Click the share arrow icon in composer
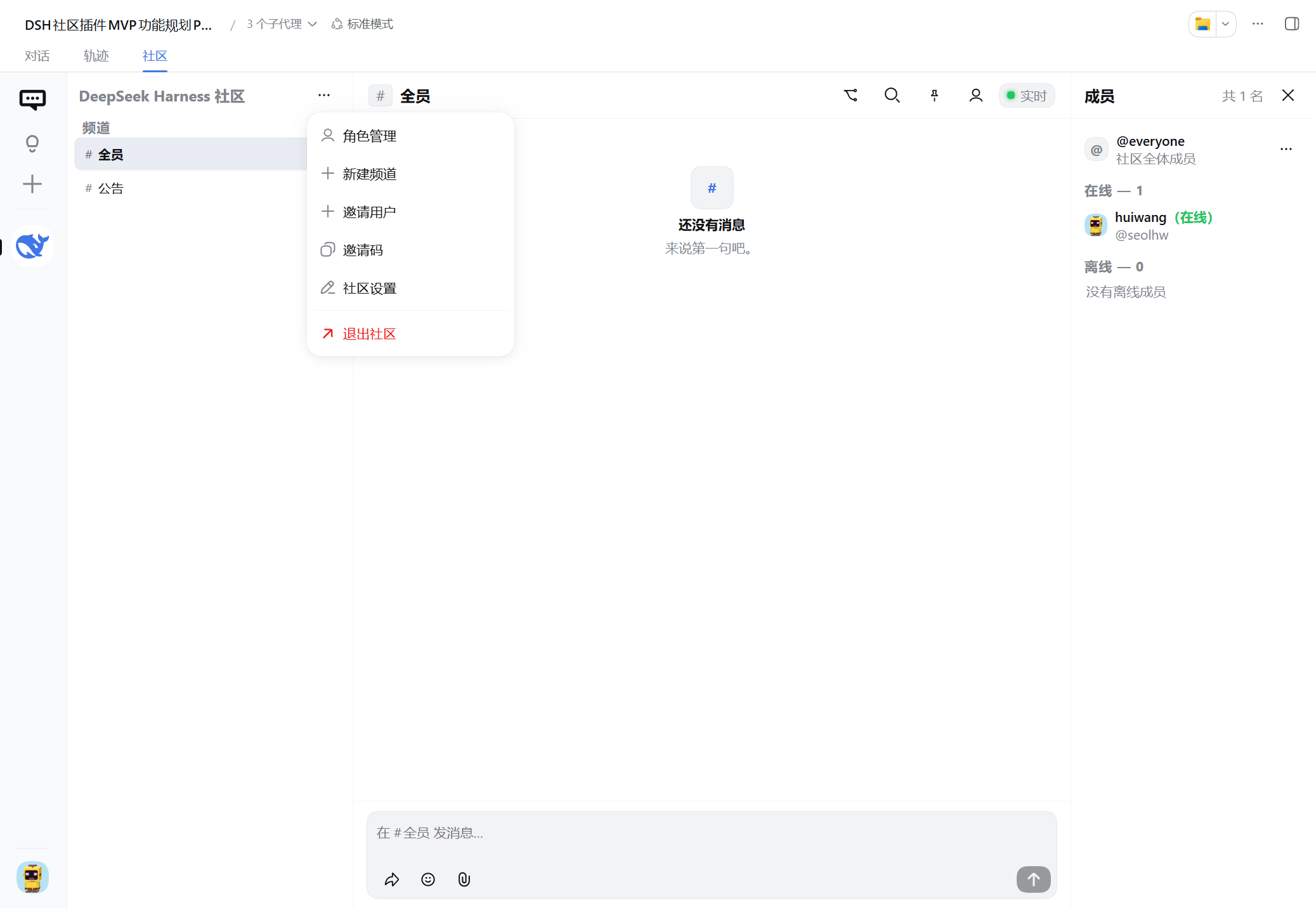The image size is (1316, 908). pyautogui.click(x=392, y=879)
